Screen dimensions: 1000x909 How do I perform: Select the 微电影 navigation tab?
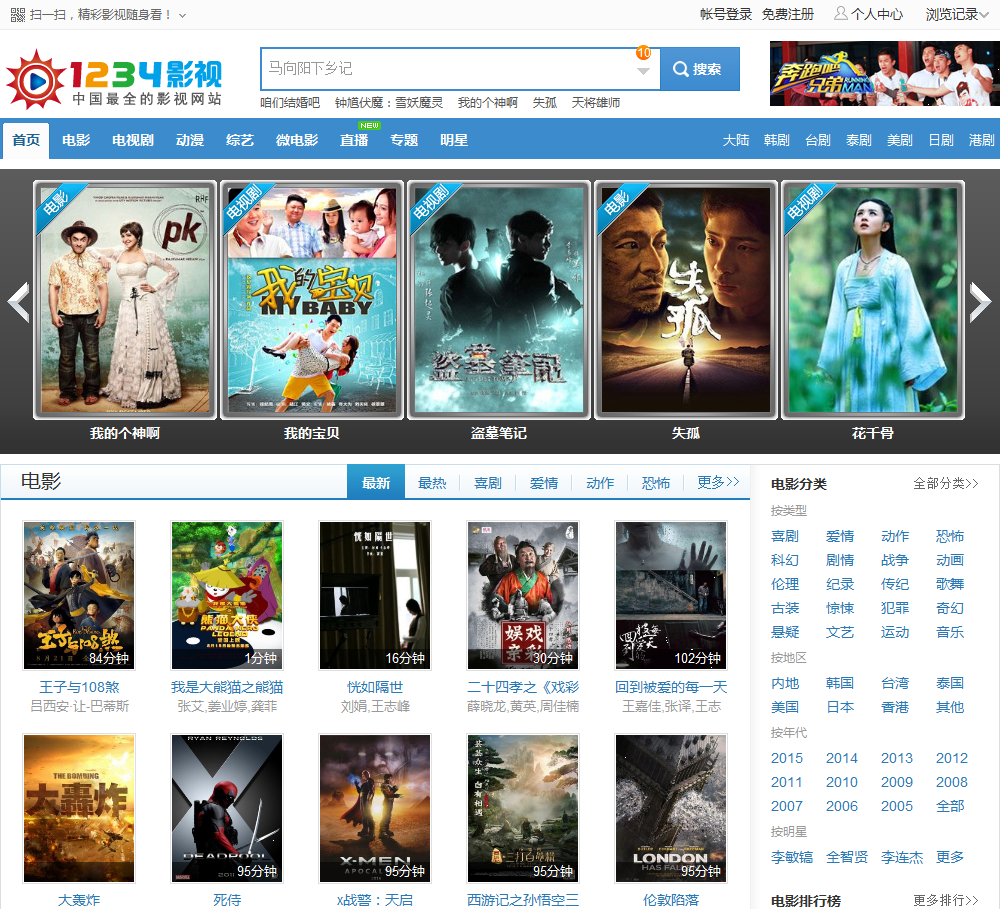[297, 140]
